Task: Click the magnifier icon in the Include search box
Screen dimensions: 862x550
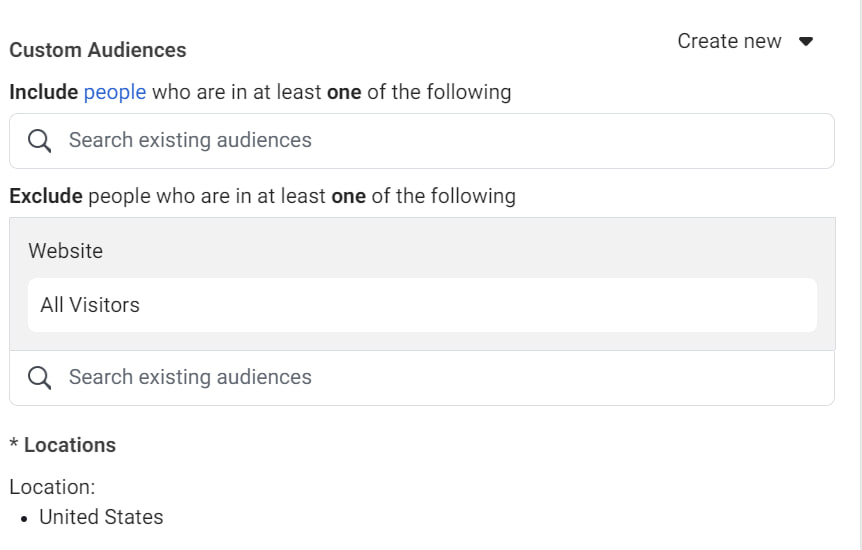Action: point(40,141)
